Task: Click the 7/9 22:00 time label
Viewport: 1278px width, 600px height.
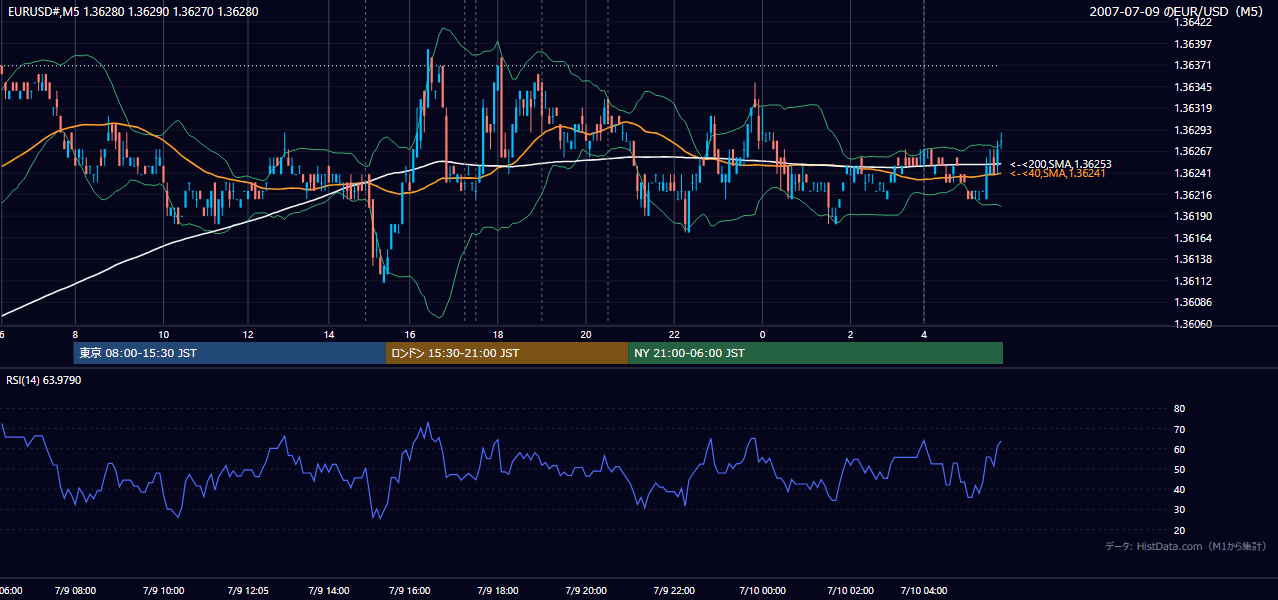Action: click(x=674, y=591)
